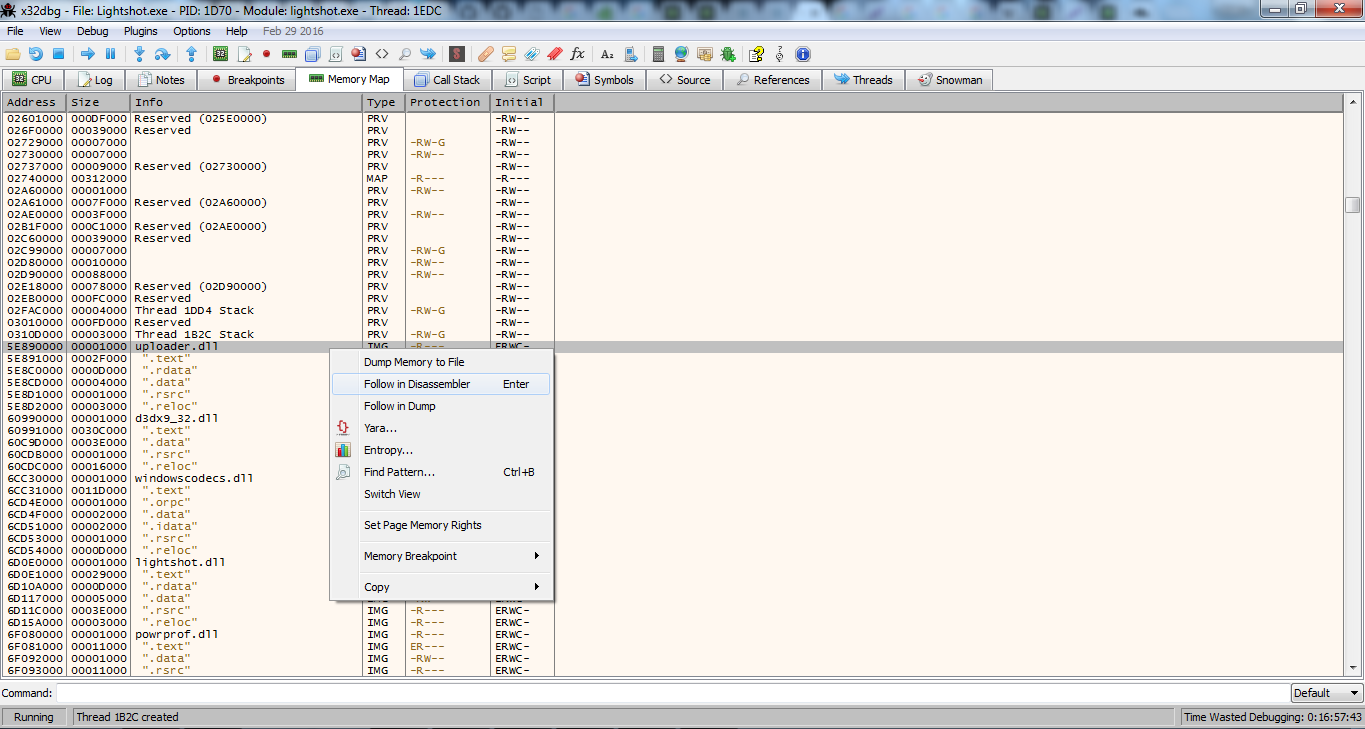Open the About info icon

(802, 54)
